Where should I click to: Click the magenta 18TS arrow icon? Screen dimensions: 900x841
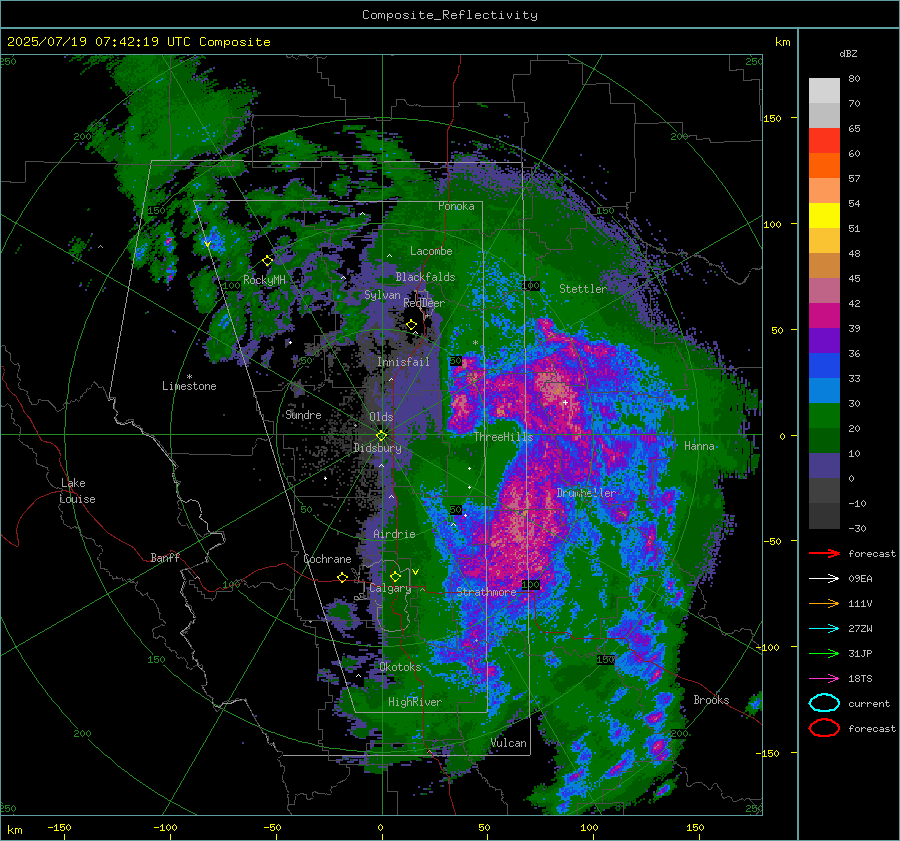pos(824,679)
